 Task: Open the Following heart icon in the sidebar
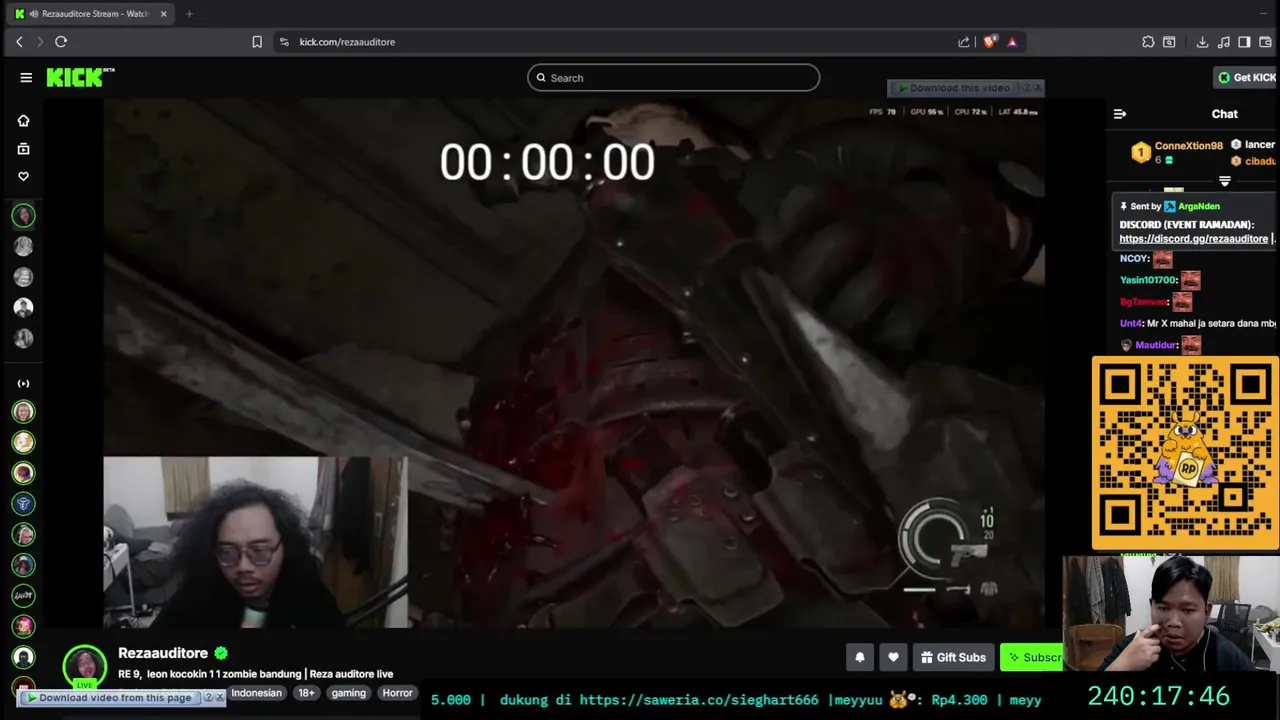click(x=23, y=177)
